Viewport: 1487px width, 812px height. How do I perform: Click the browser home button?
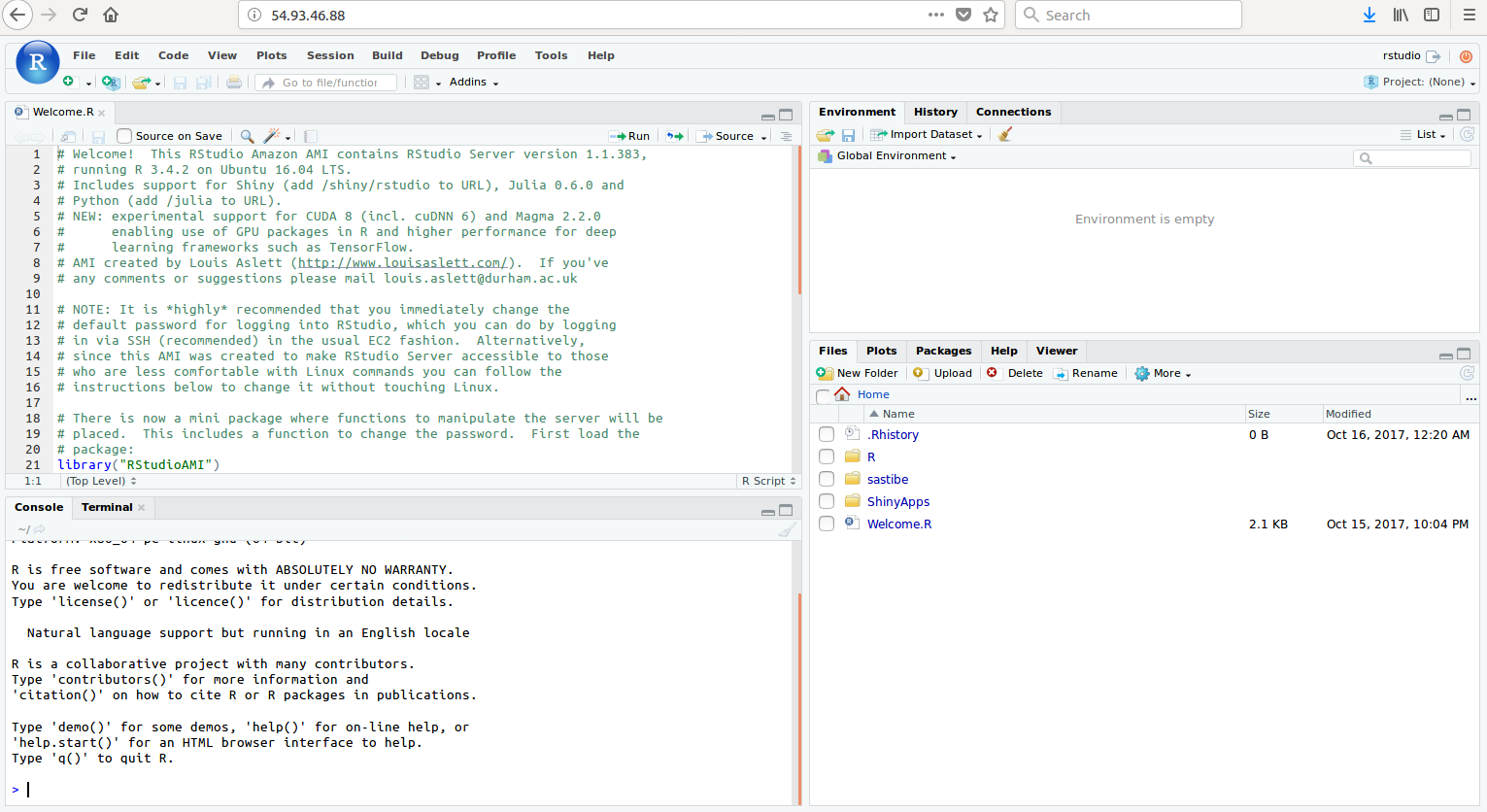pos(111,15)
